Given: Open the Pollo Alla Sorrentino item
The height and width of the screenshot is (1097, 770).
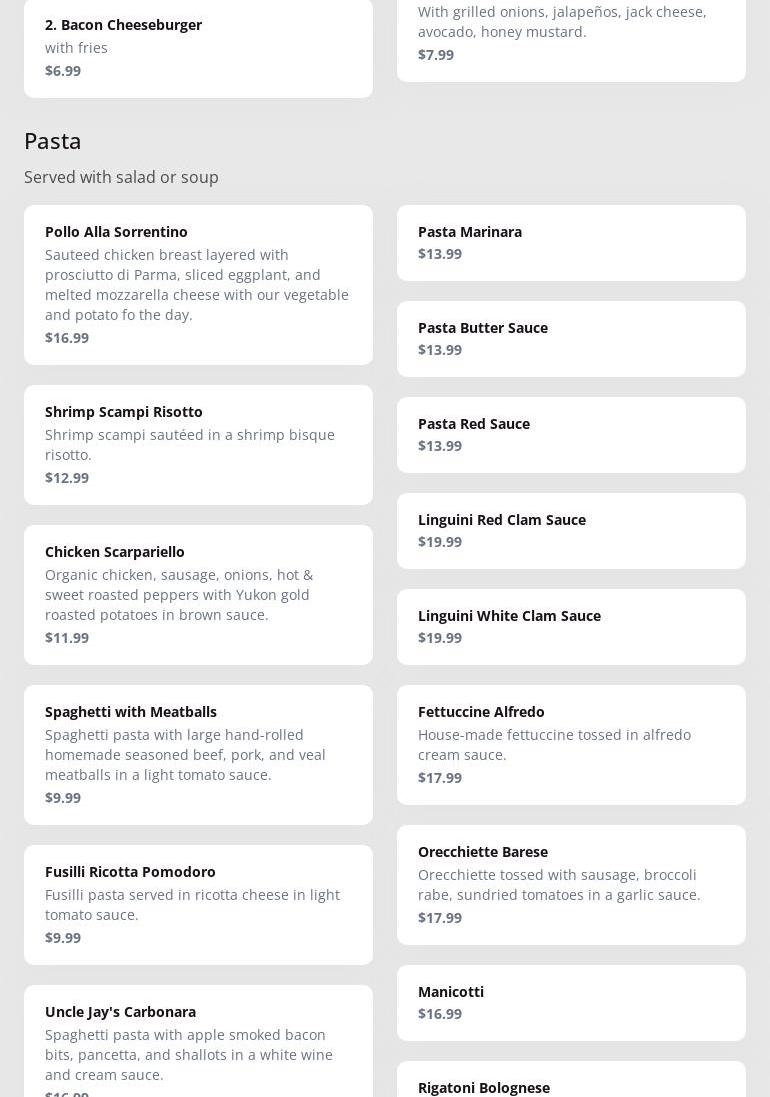Looking at the screenshot, I should (x=198, y=284).
